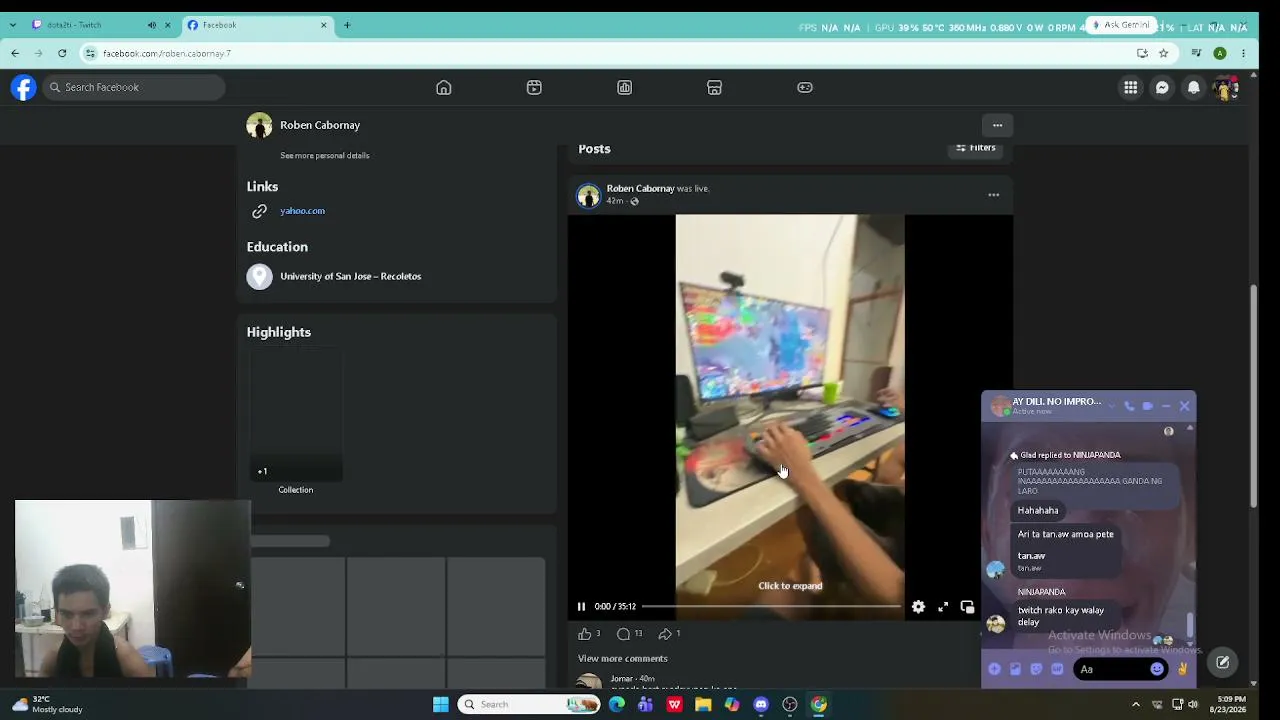Mute the dota2ti Twitch tab audio
The image size is (1280, 720).
pos(152,25)
